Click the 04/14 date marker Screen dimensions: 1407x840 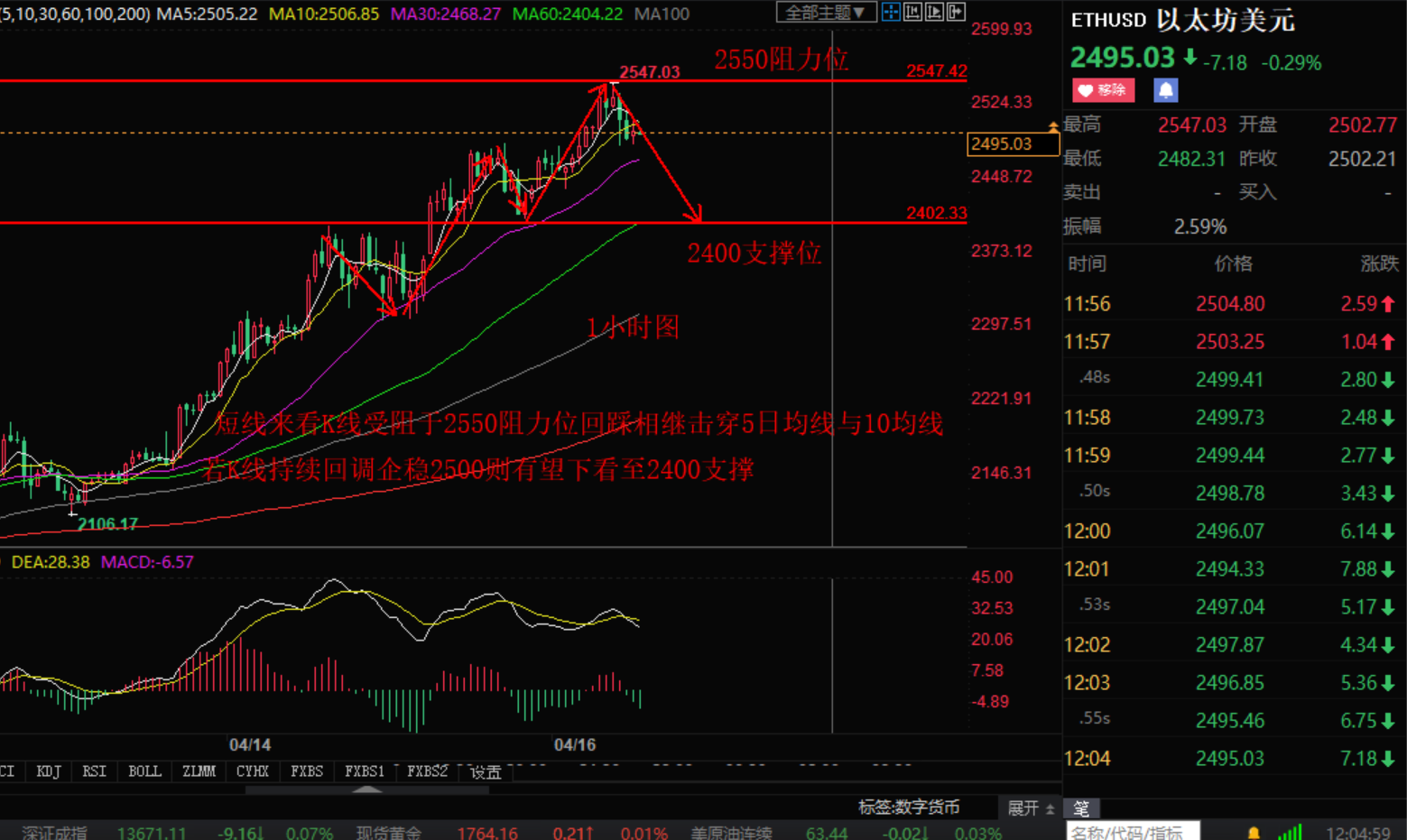tap(249, 745)
